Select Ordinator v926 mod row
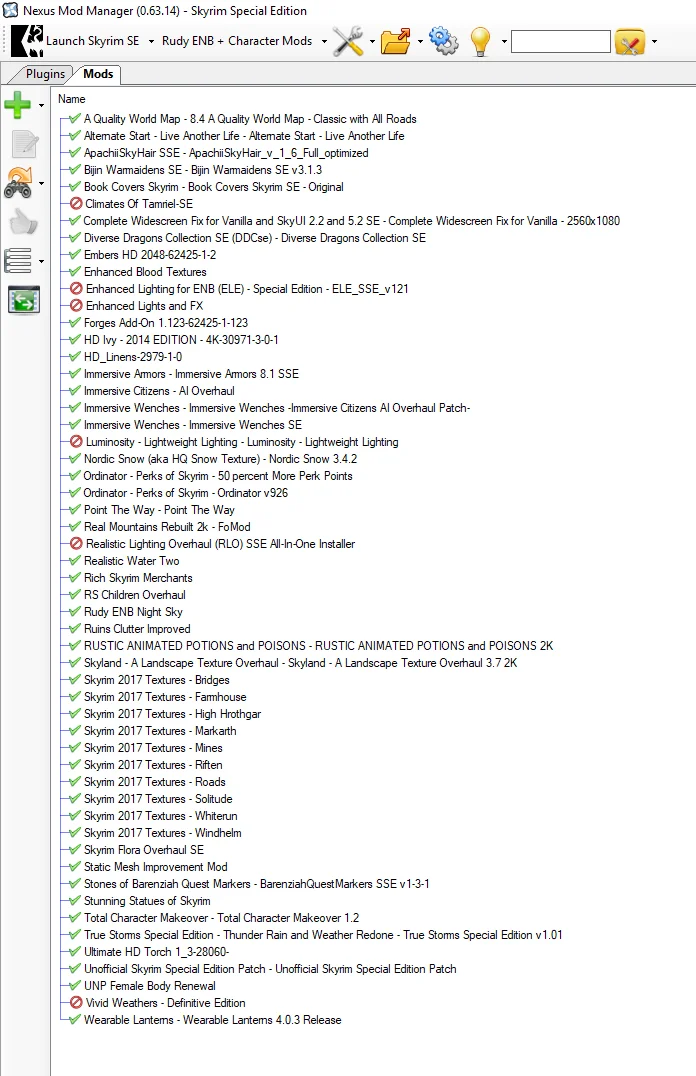Image resolution: width=696 pixels, height=1076 pixels. [185, 493]
